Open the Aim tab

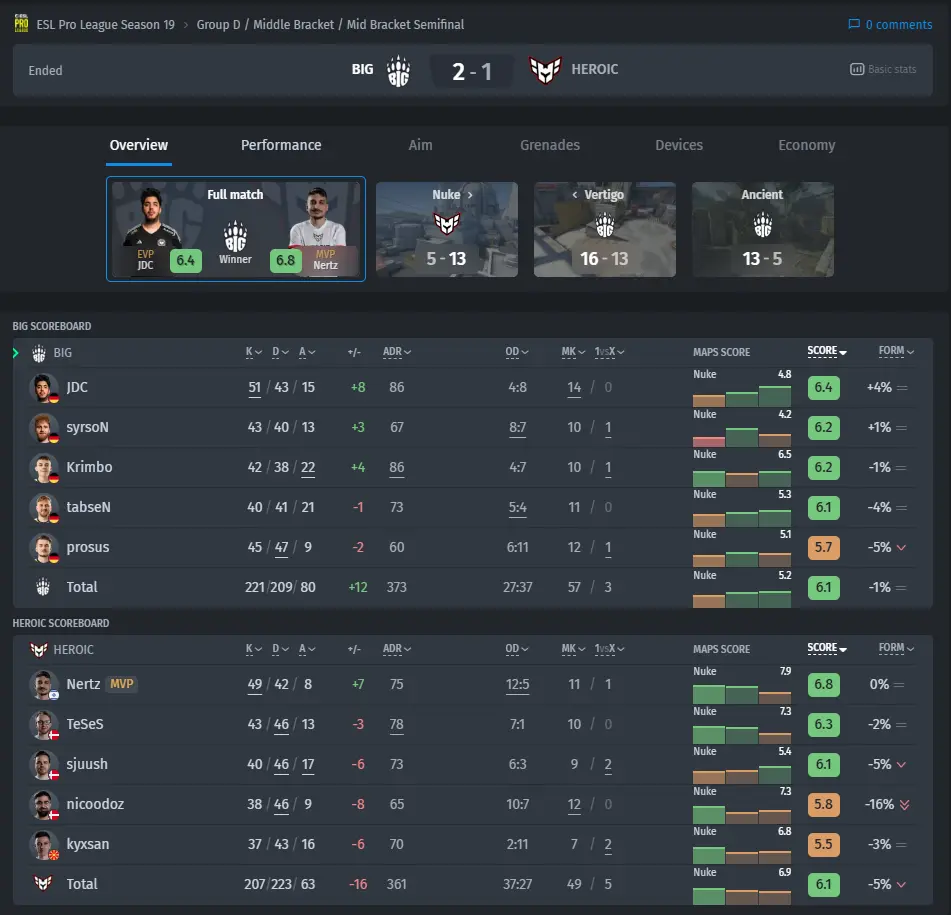pos(420,146)
